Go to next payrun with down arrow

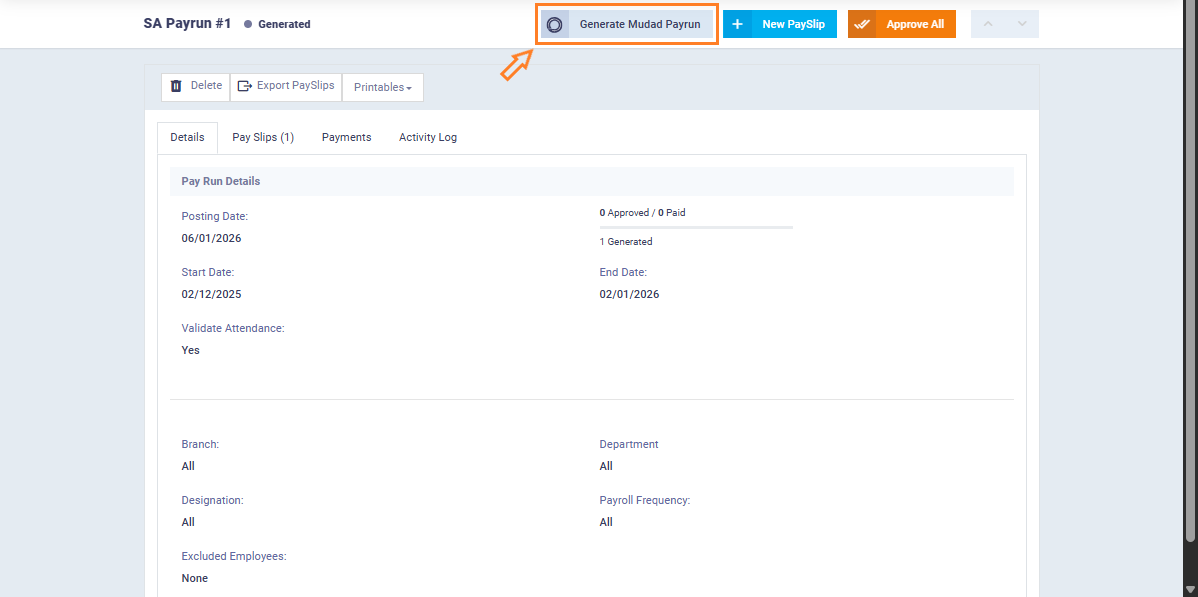click(1021, 24)
